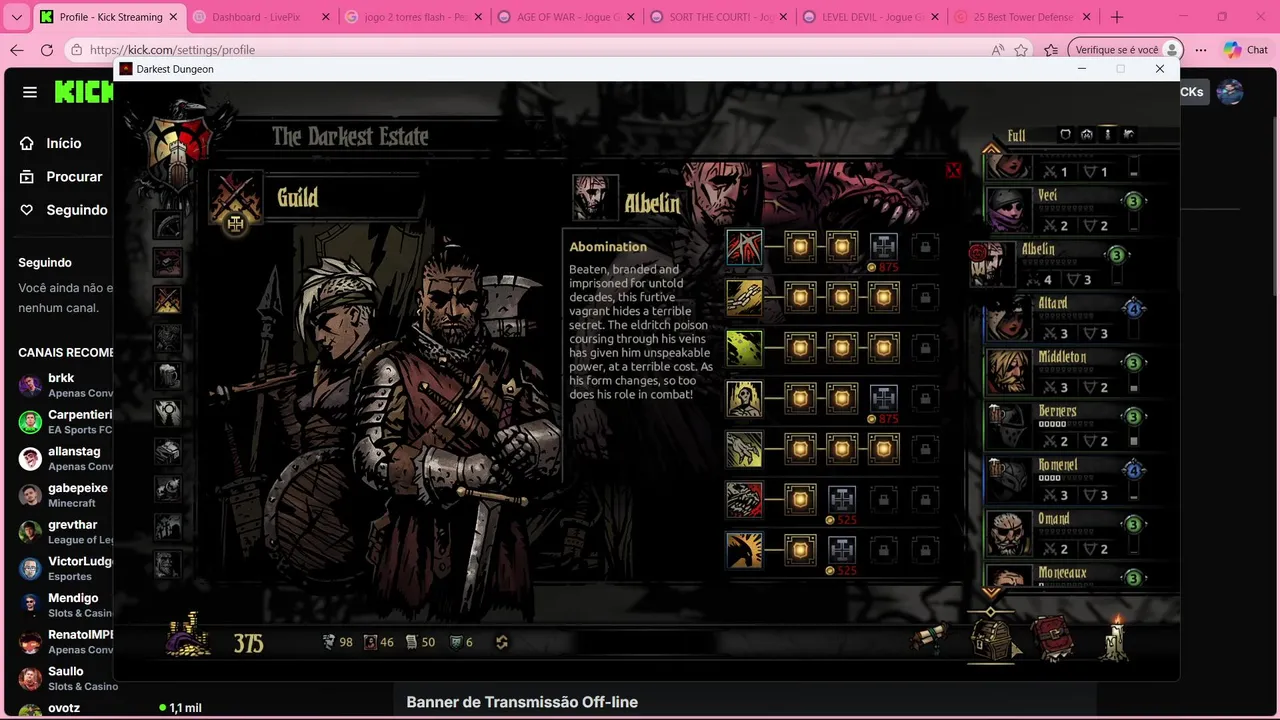Buy the 875 upgrade on the haloed figure skill

(x=883, y=398)
